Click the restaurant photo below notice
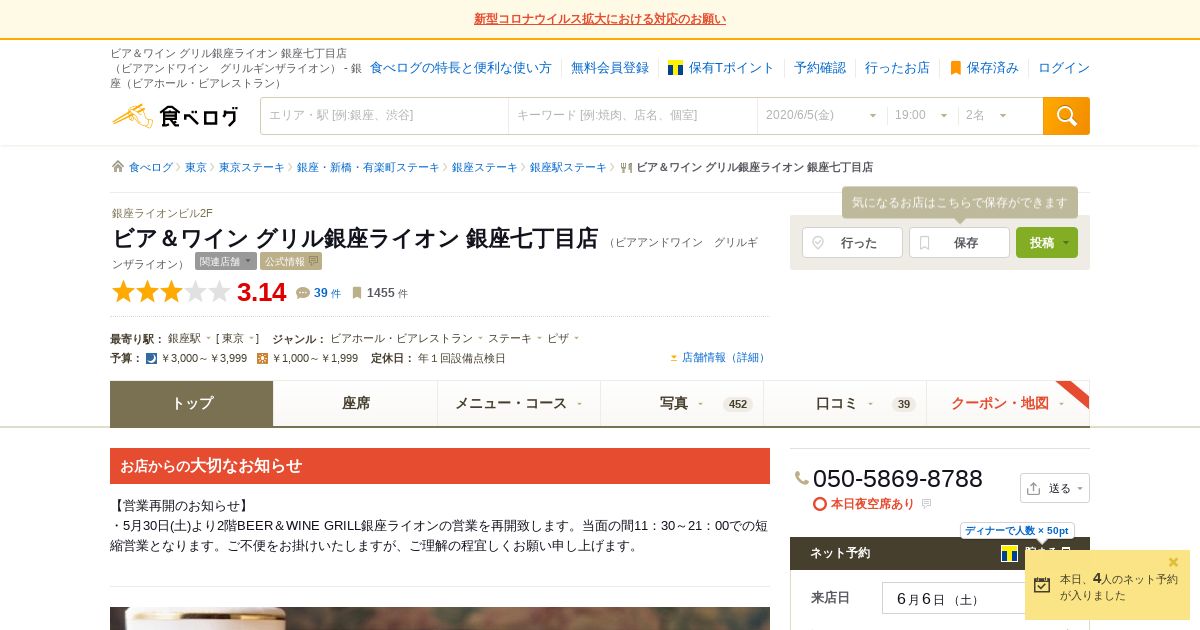The height and width of the screenshot is (630, 1200). pyautogui.click(x=440, y=618)
